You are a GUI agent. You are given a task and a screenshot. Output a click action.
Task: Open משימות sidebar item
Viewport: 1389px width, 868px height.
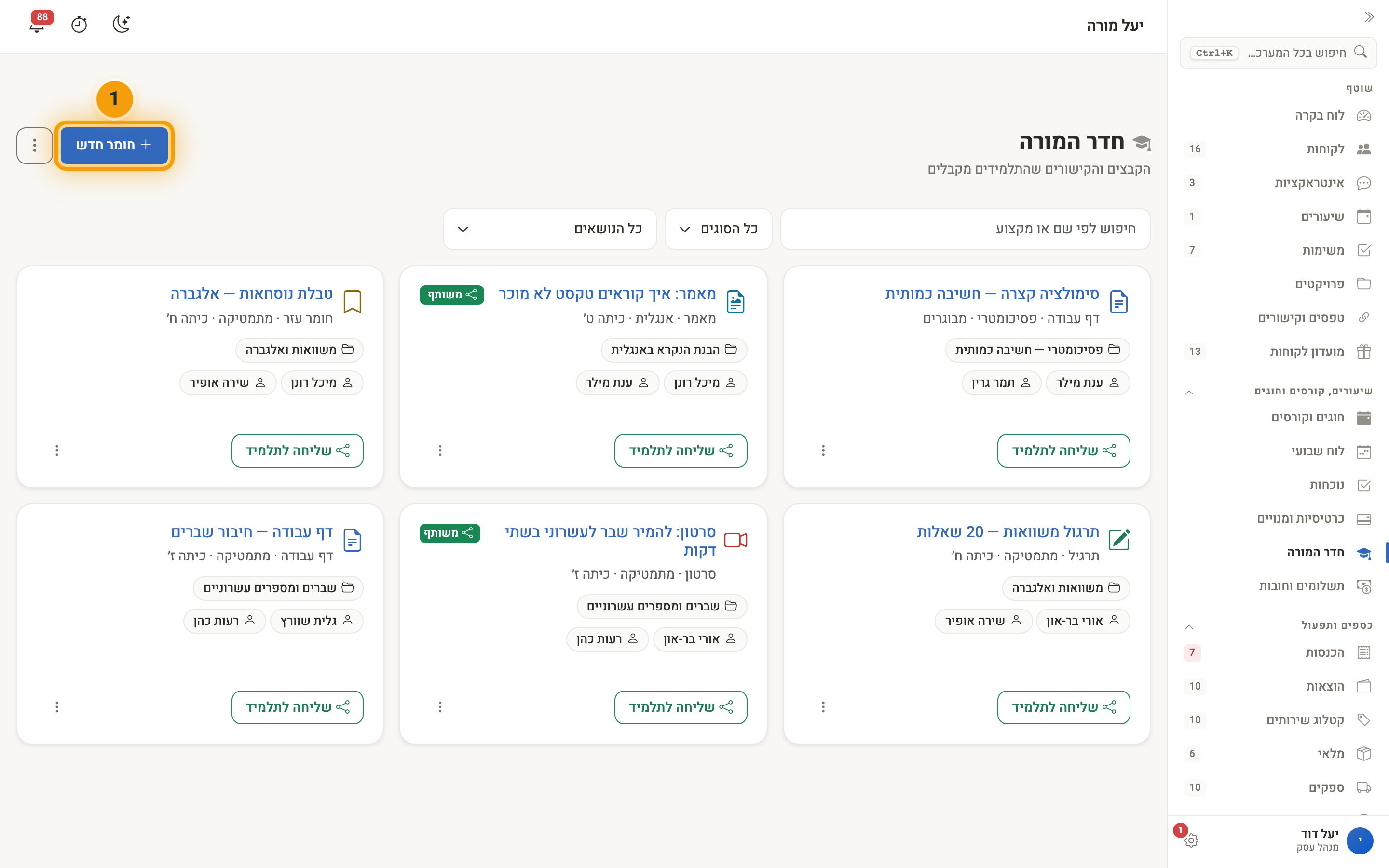(1278, 250)
